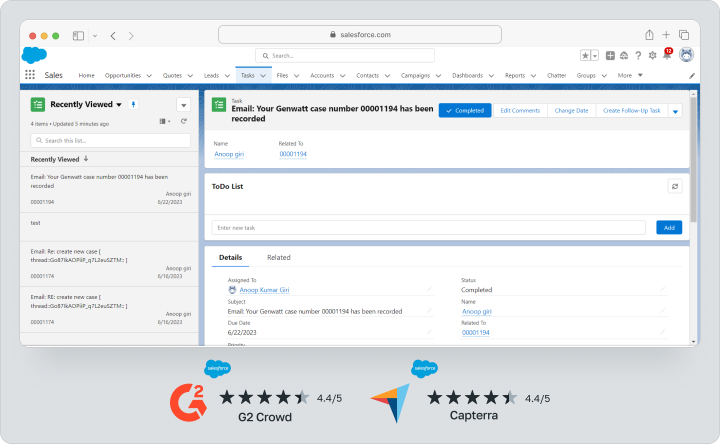Open the Home tab
720x444 pixels.
pos(86,75)
